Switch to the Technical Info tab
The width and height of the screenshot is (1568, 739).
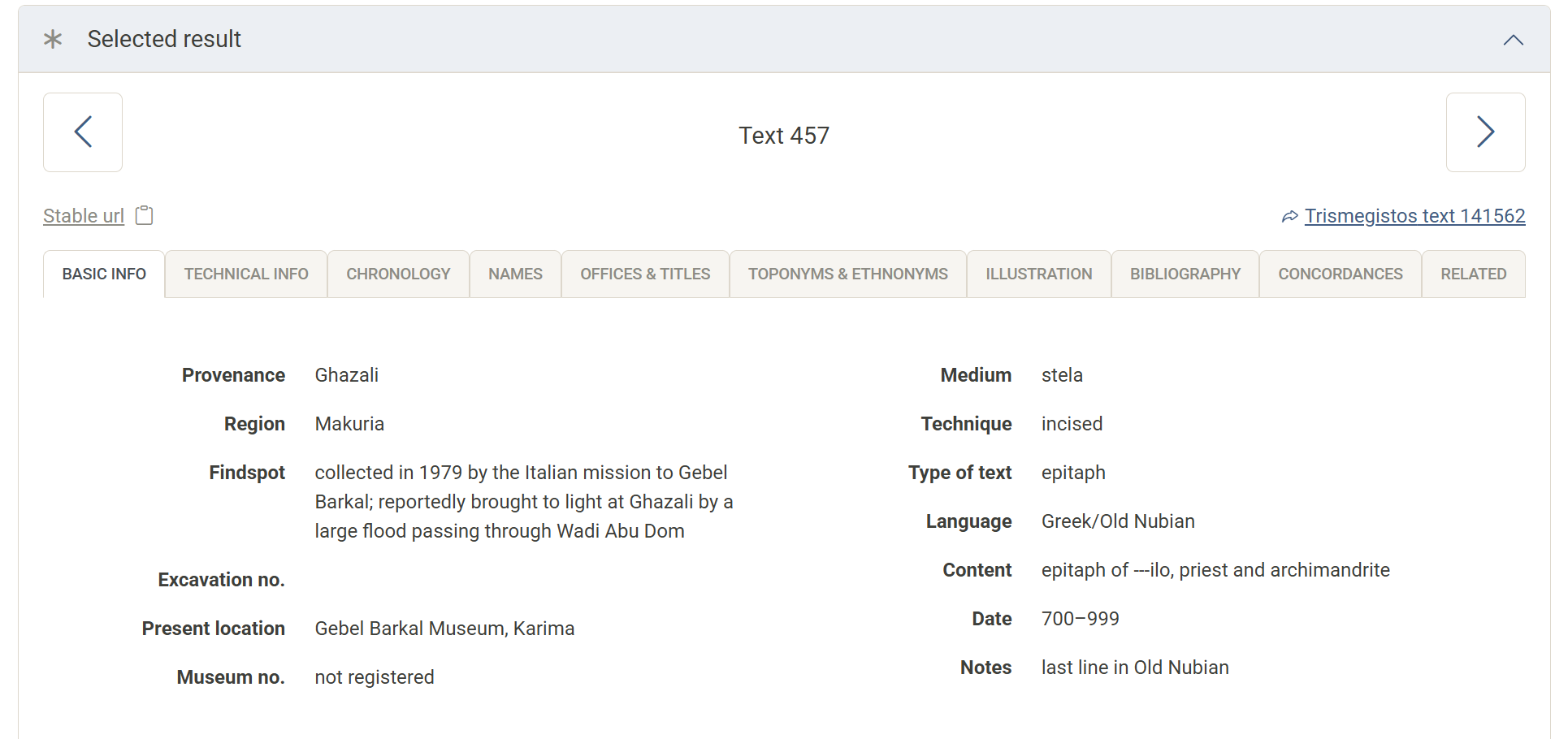coord(246,274)
